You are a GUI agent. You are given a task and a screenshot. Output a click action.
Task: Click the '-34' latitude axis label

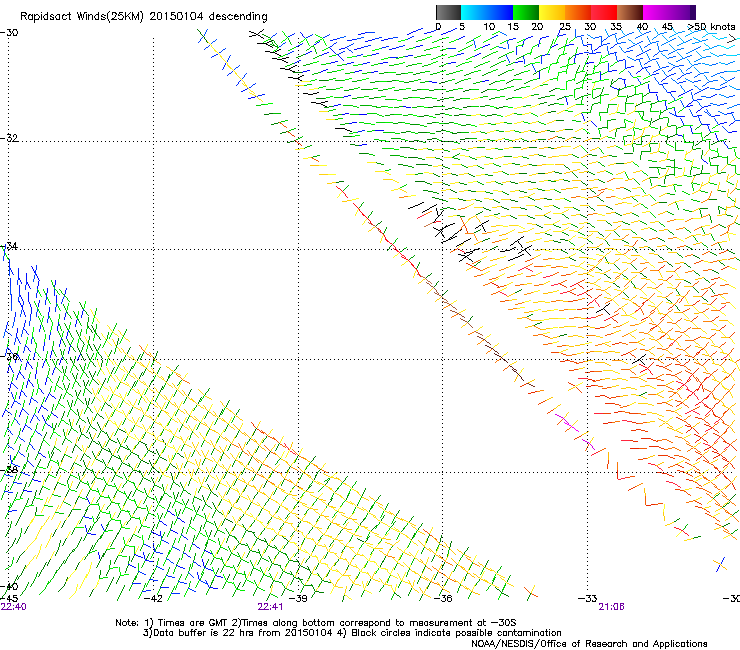point(9,246)
